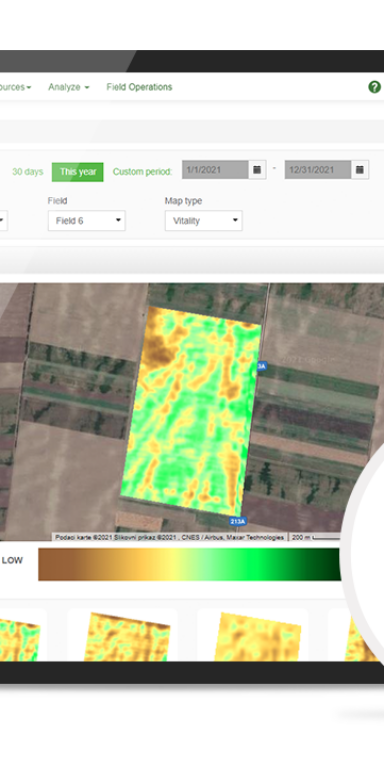
Task: Click the 1/1/2021 start date field
Action: tap(216, 170)
